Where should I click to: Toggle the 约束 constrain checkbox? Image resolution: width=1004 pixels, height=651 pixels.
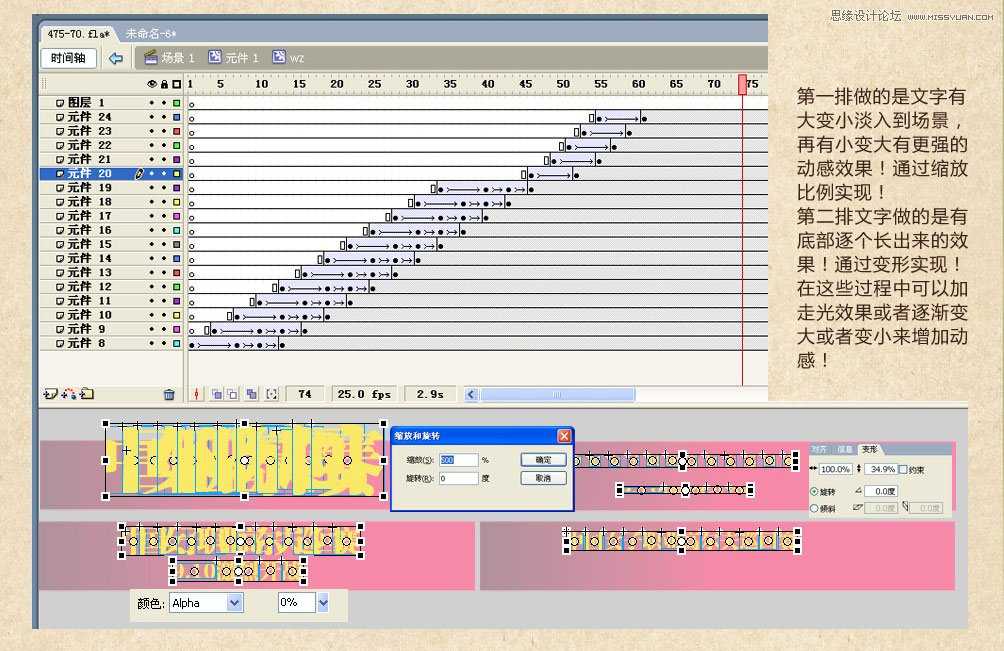click(903, 469)
